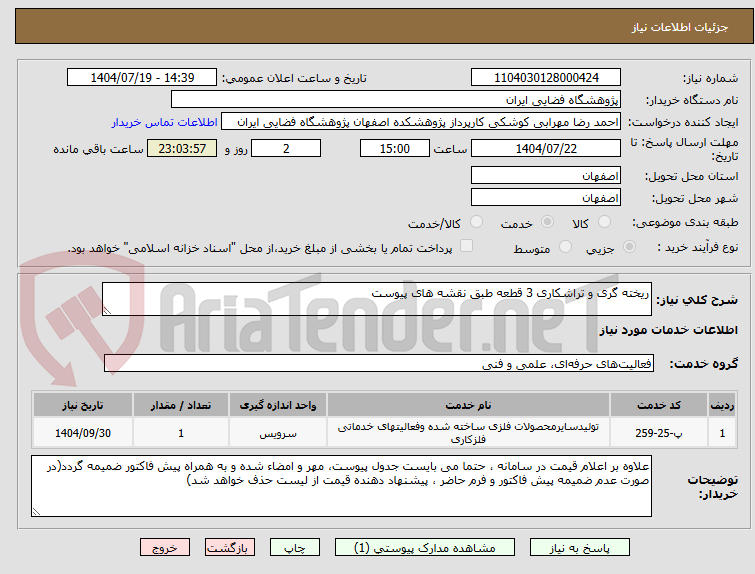The image size is (755, 574).
Task: Click the کد خدمت column header
Action: [659, 405]
